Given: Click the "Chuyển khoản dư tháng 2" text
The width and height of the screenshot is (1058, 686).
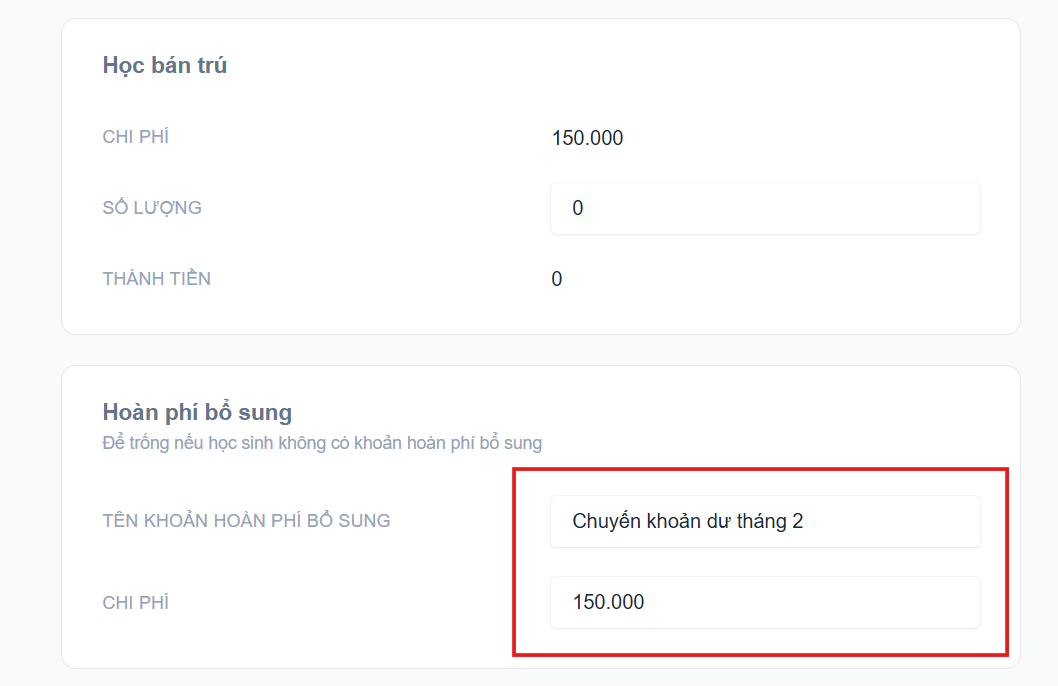Looking at the screenshot, I should (687, 521).
